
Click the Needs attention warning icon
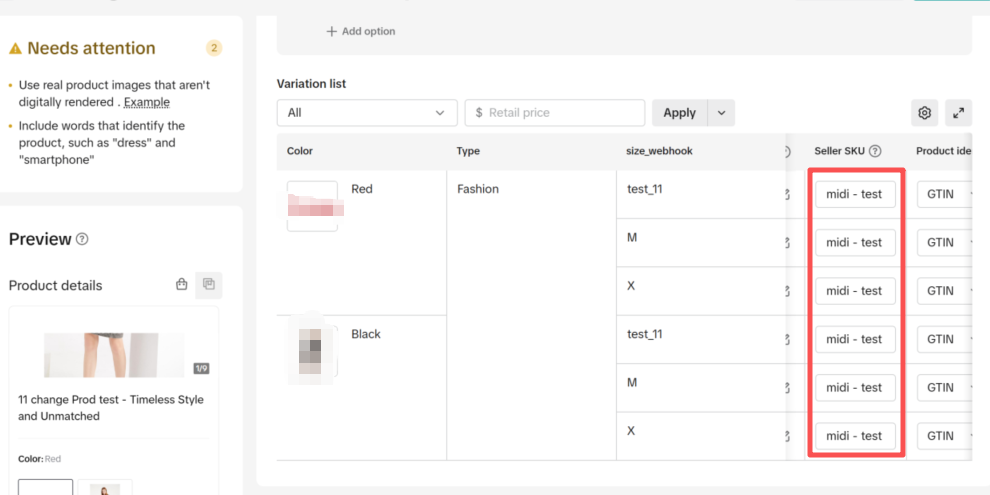(x=15, y=49)
